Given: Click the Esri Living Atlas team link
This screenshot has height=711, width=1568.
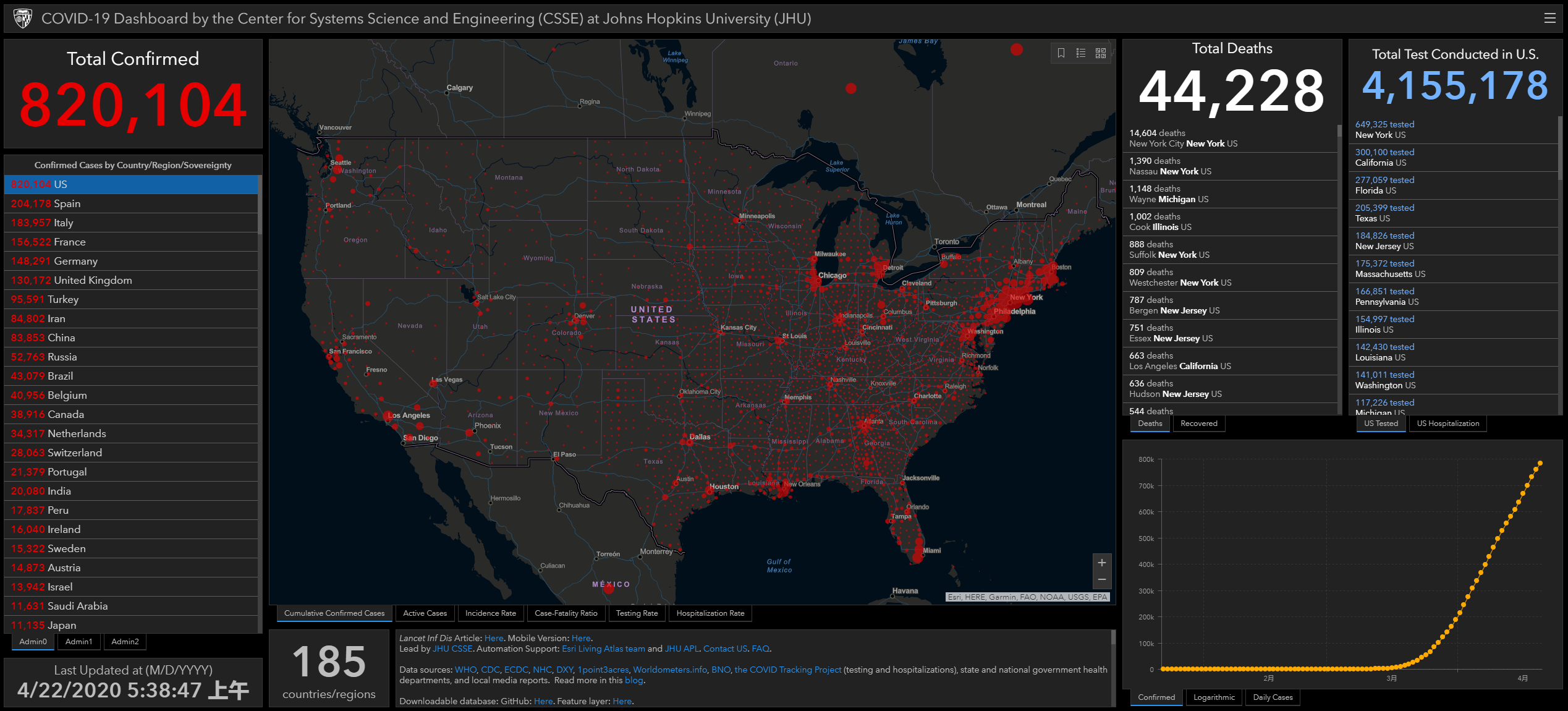Looking at the screenshot, I should [x=603, y=649].
